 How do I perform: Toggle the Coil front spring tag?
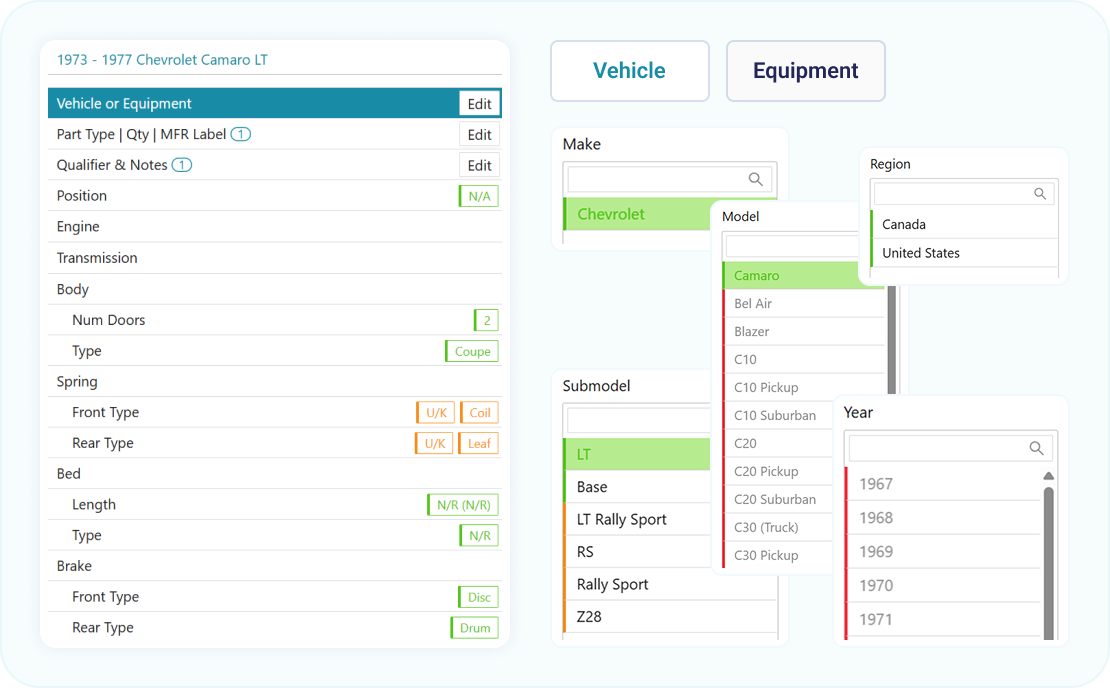coord(479,413)
